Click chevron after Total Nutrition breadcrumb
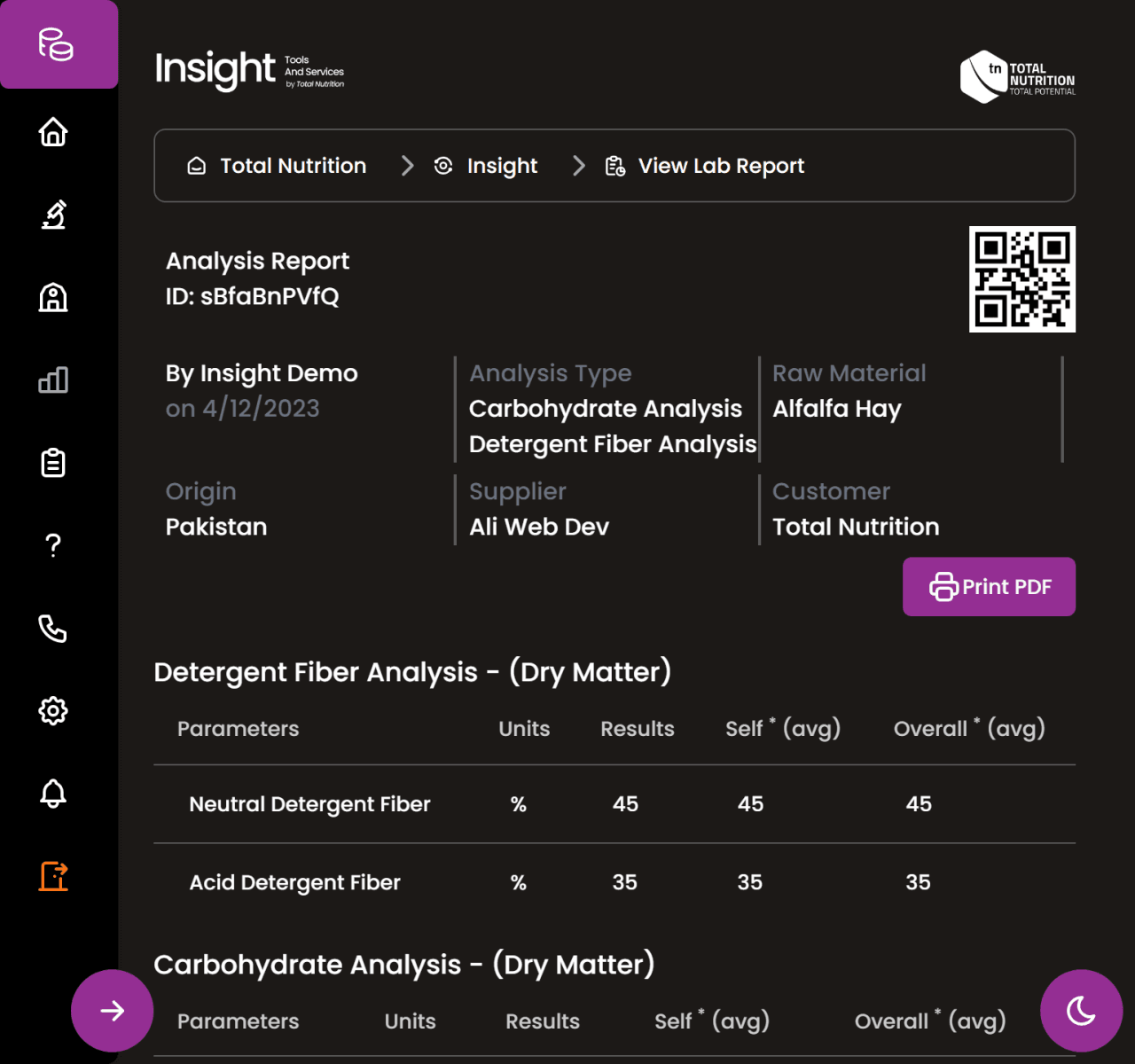 pos(407,166)
